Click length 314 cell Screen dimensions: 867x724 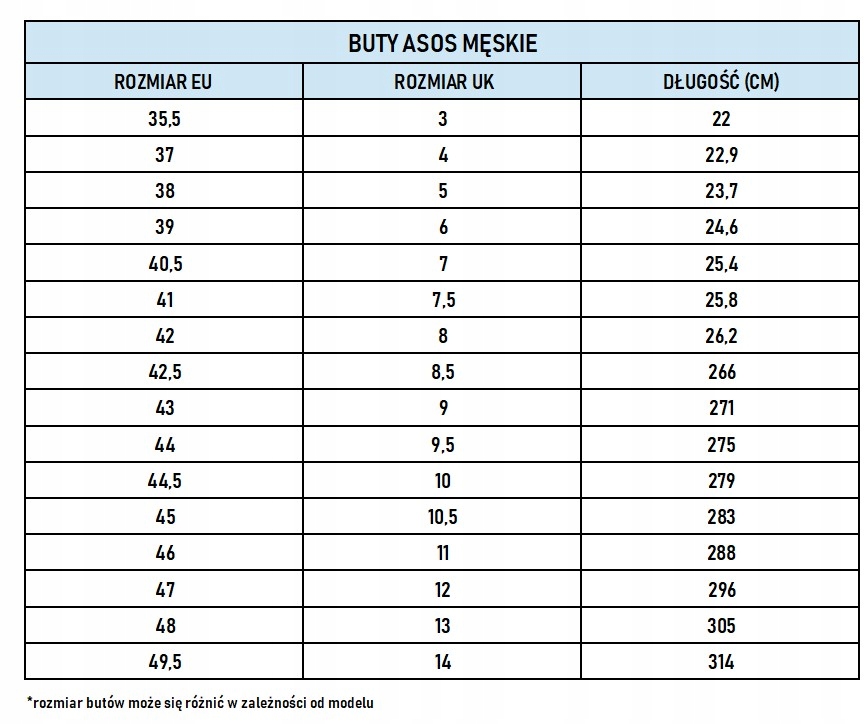click(x=720, y=662)
